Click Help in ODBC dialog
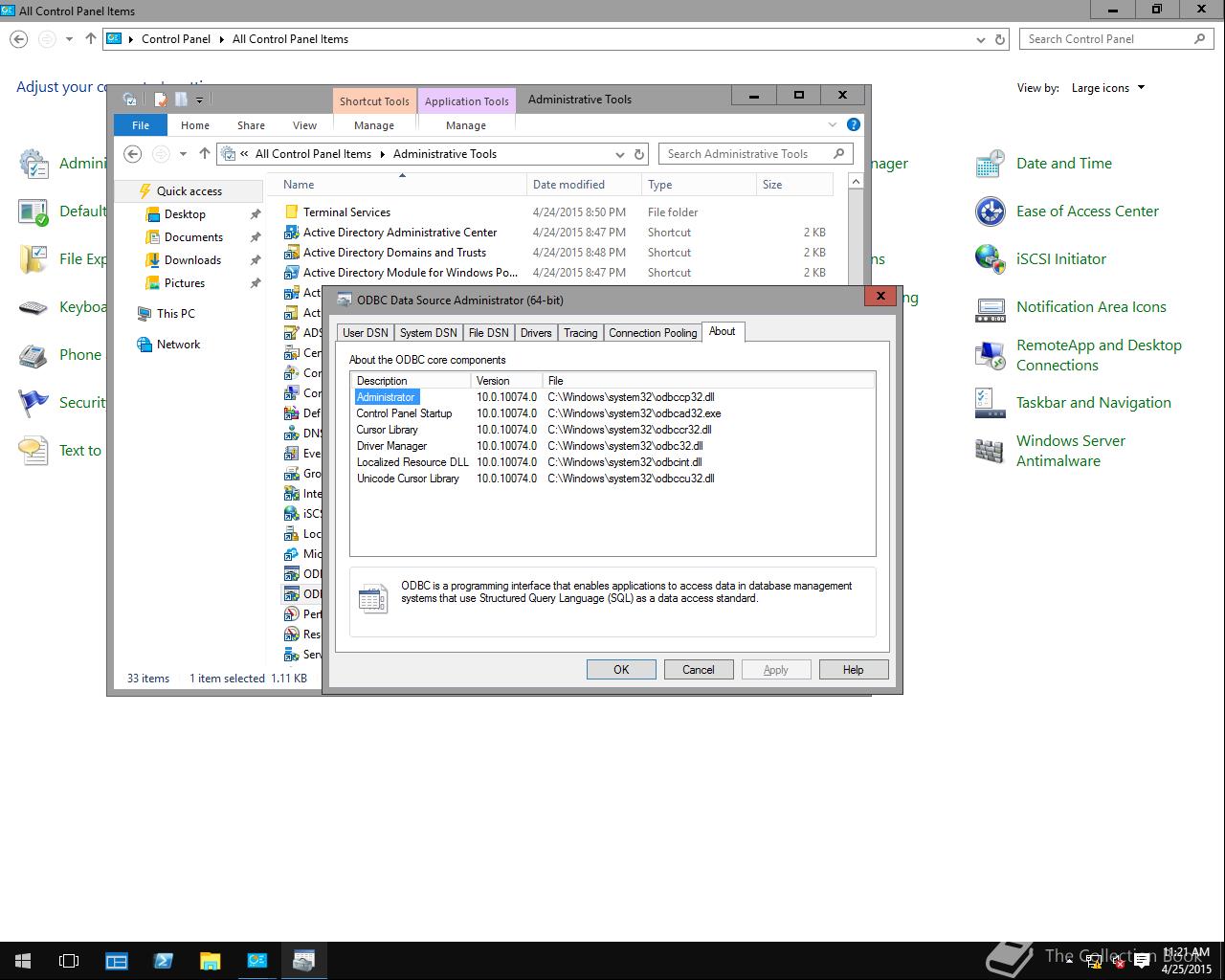Image resolution: width=1225 pixels, height=980 pixels. coord(854,670)
